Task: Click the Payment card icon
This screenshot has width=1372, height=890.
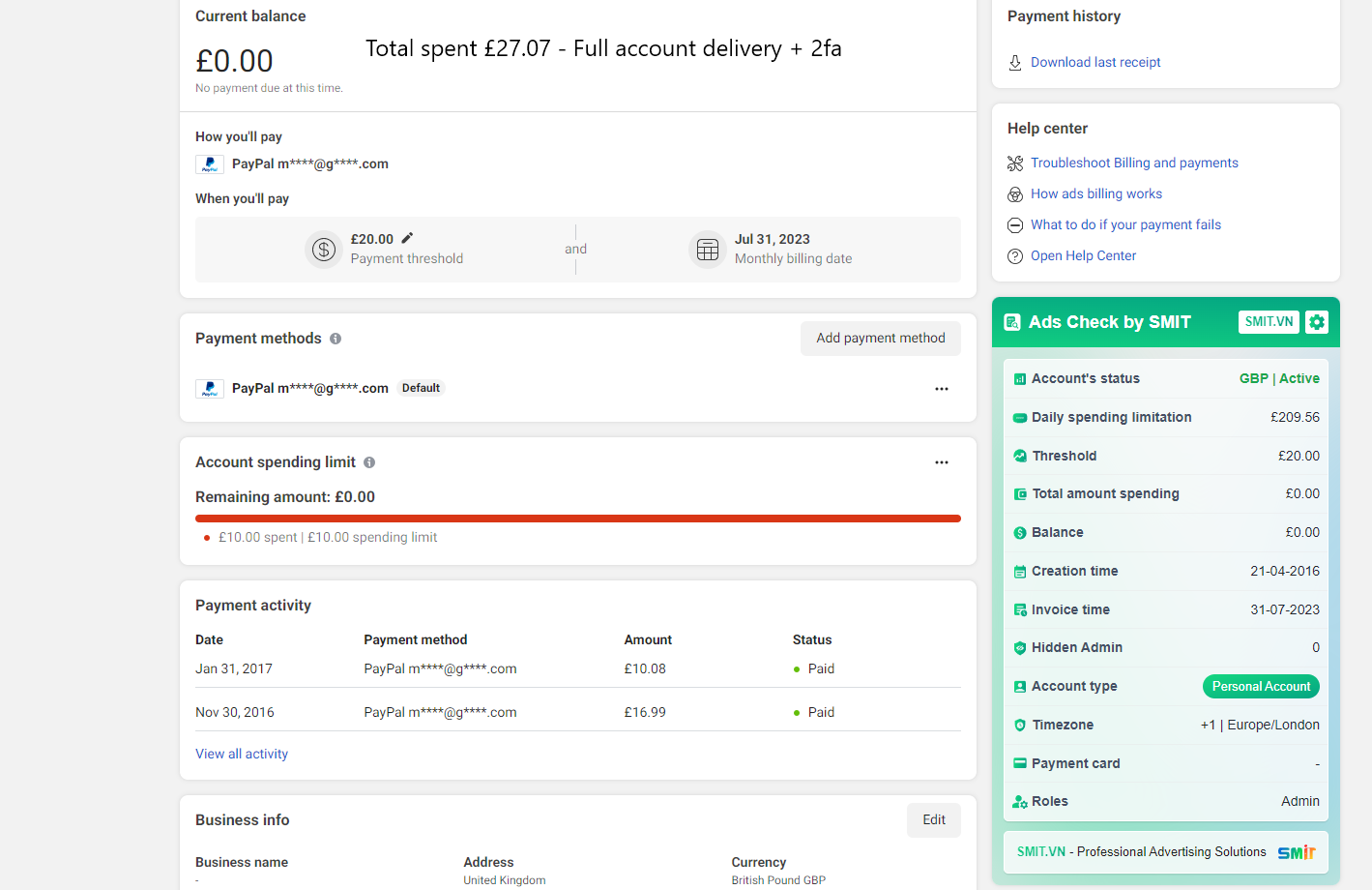Action: pyautogui.click(x=1019, y=763)
